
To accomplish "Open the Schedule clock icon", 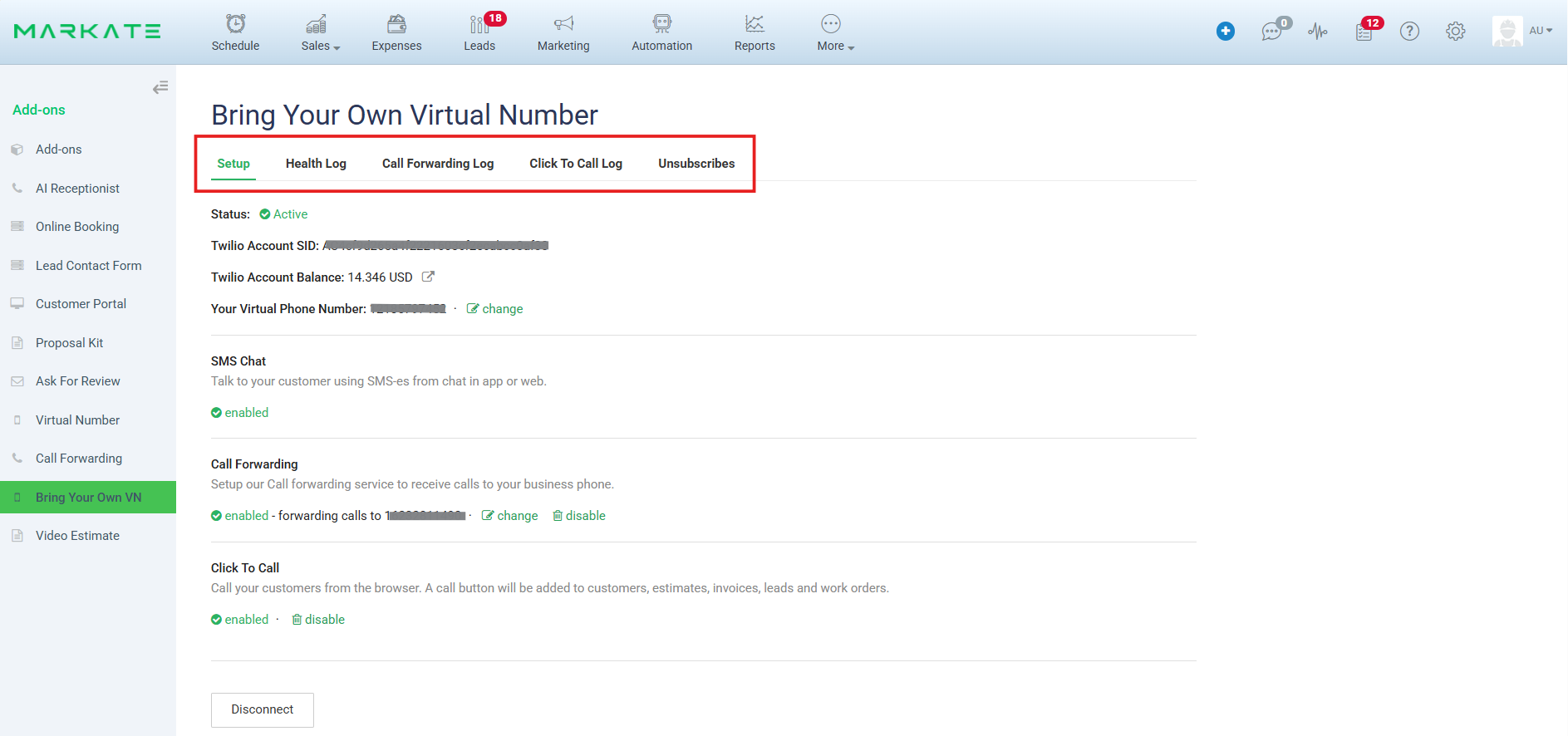I will tap(236, 23).
